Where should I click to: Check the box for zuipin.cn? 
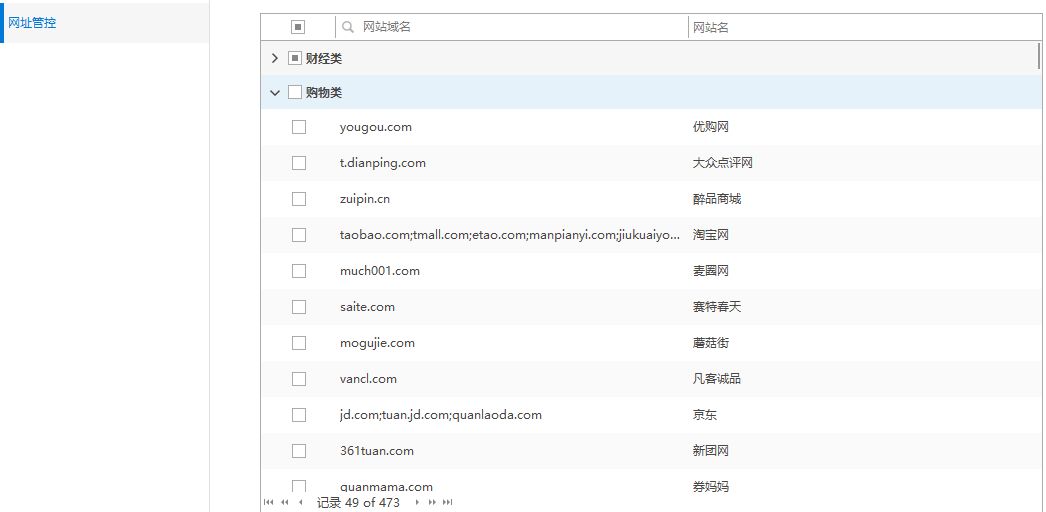299,199
